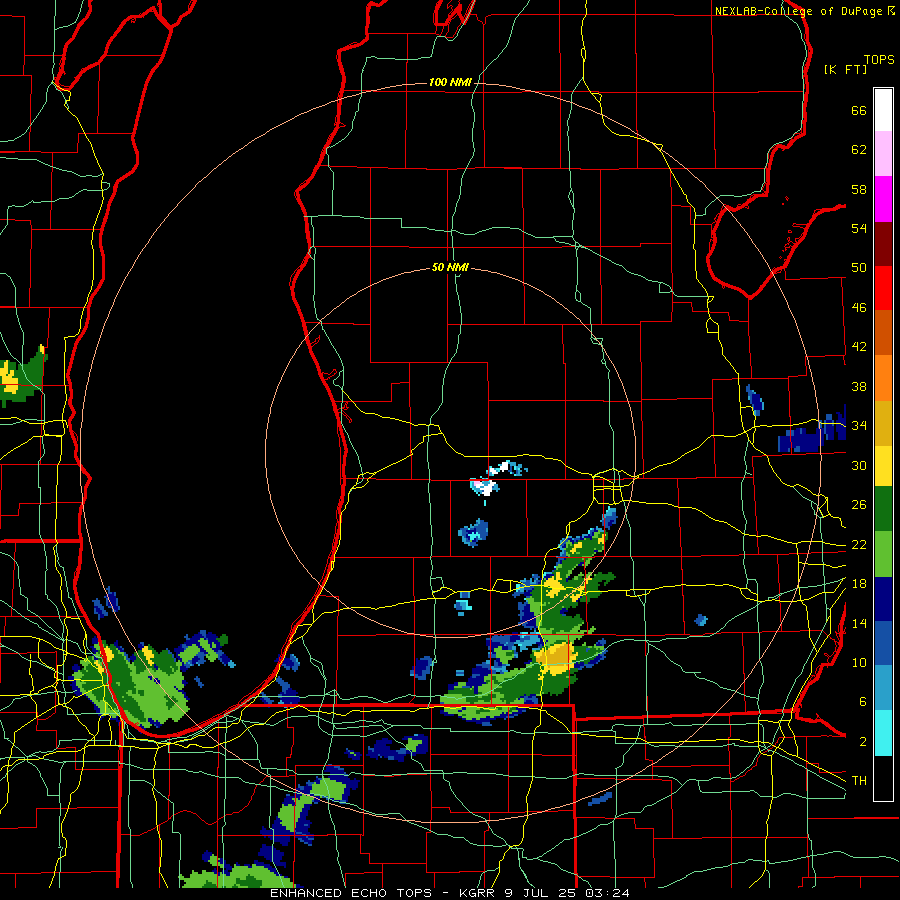Viewport: 900px width, 900px height.
Task: Pick the white swatch in the legend
Action: pos(883,110)
